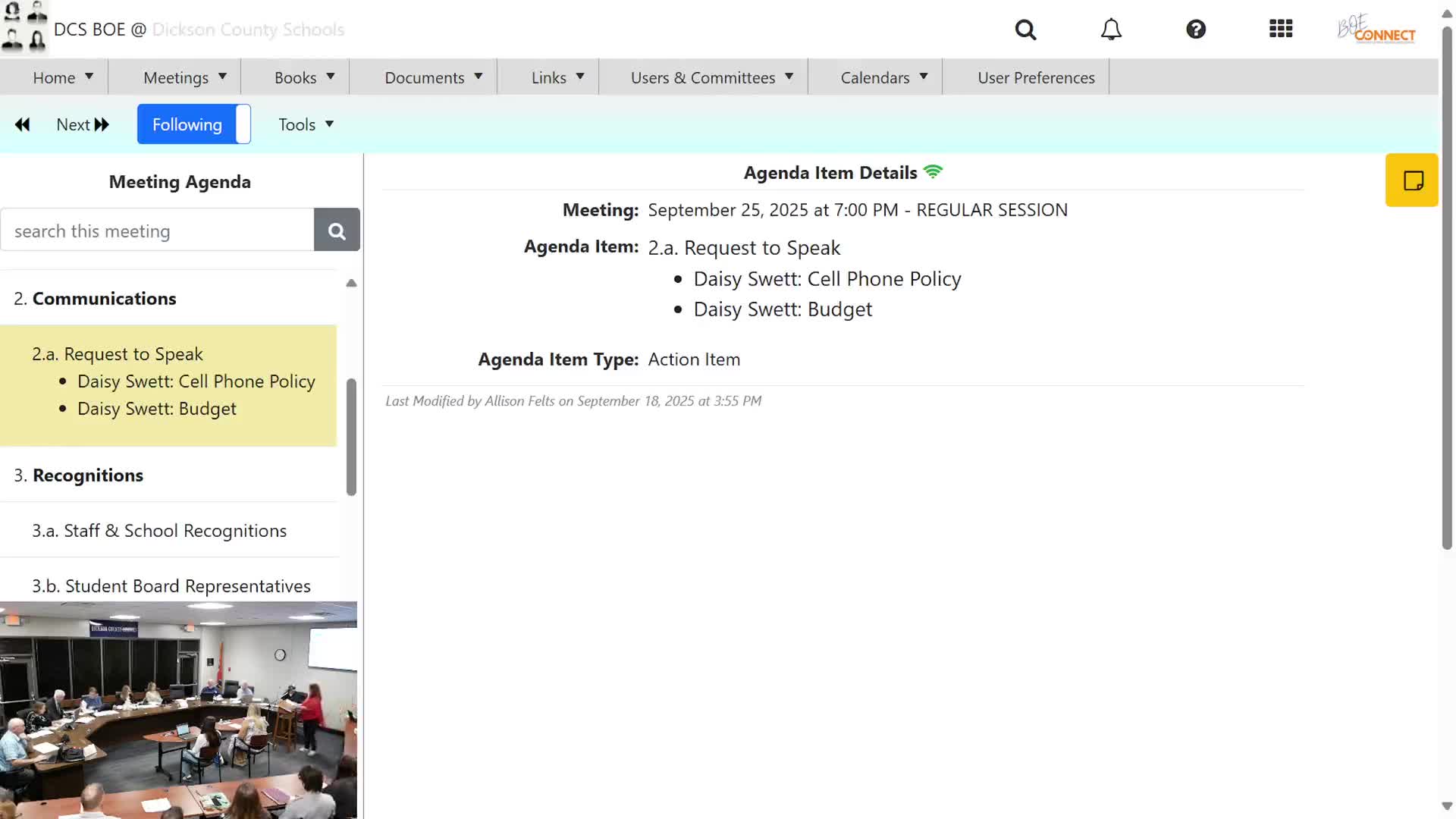Screen dimensions: 1456x819
Task: Toggle the Following switch
Action: point(194,124)
